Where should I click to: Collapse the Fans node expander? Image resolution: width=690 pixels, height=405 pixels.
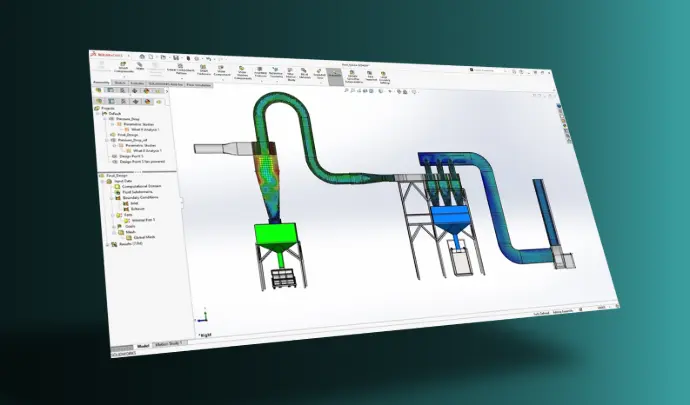click(x=113, y=215)
